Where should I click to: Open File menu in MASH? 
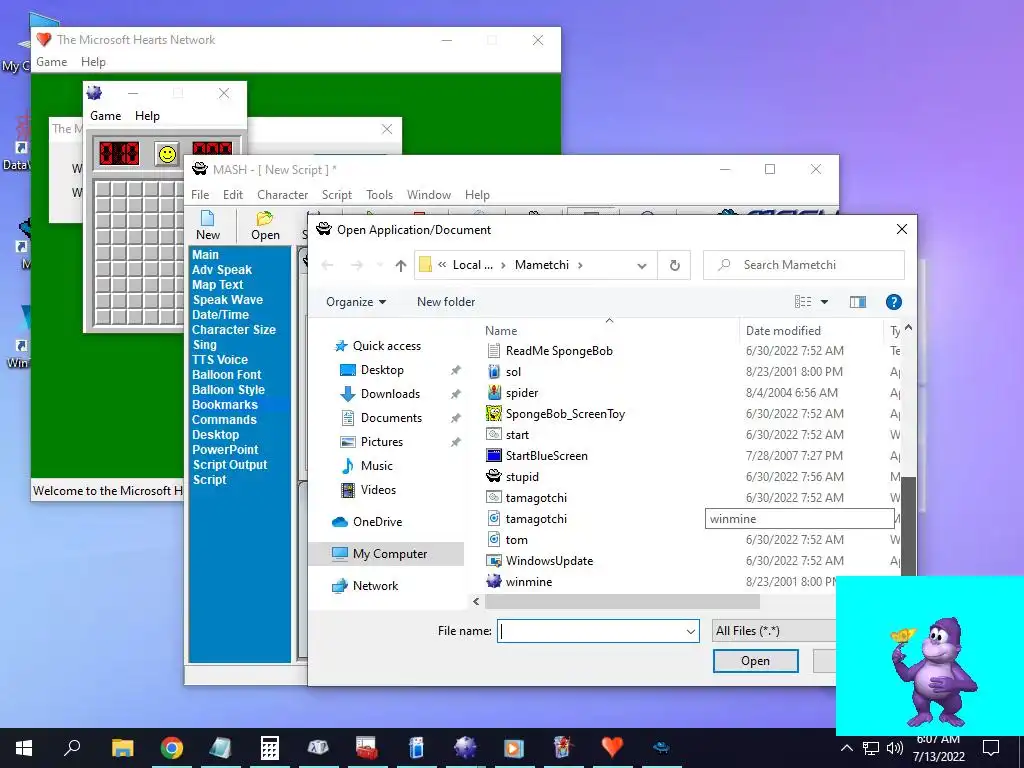click(200, 195)
